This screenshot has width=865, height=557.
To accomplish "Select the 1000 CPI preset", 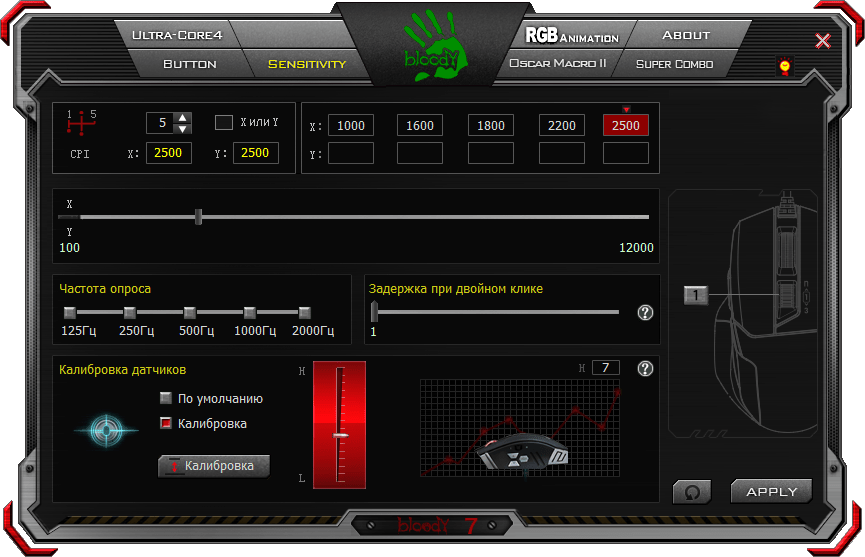I will 351,125.
